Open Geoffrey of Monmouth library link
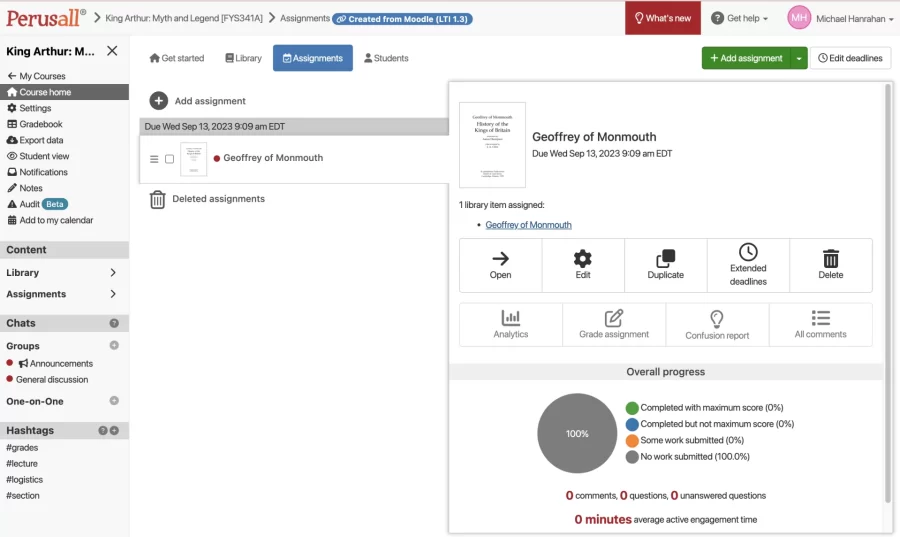This screenshot has height=537, width=900. click(x=528, y=225)
